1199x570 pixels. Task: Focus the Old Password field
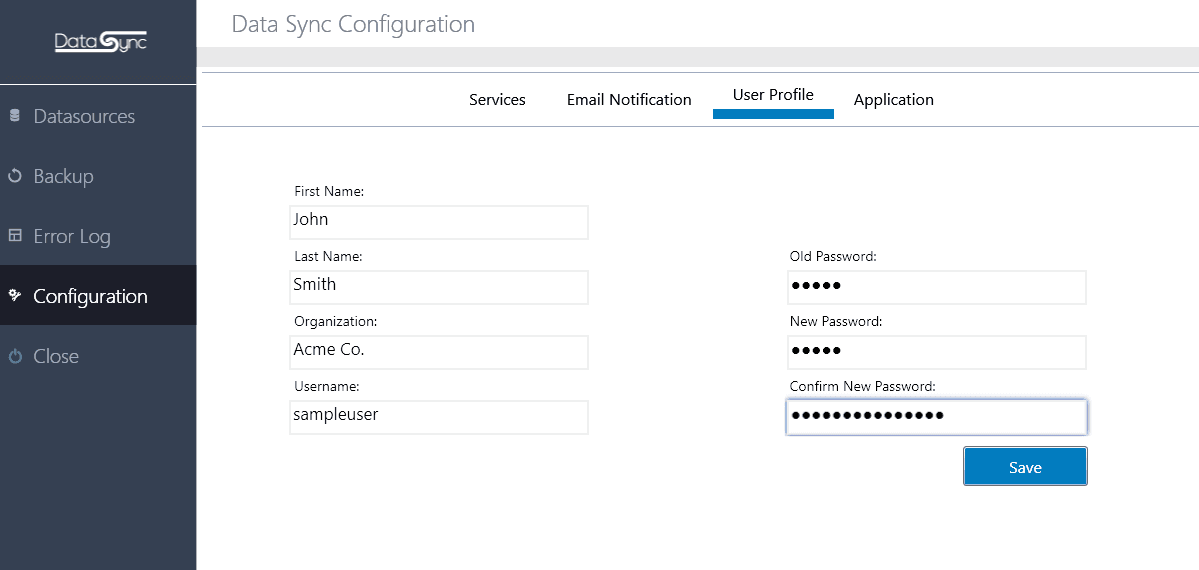[x=937, y=287]
